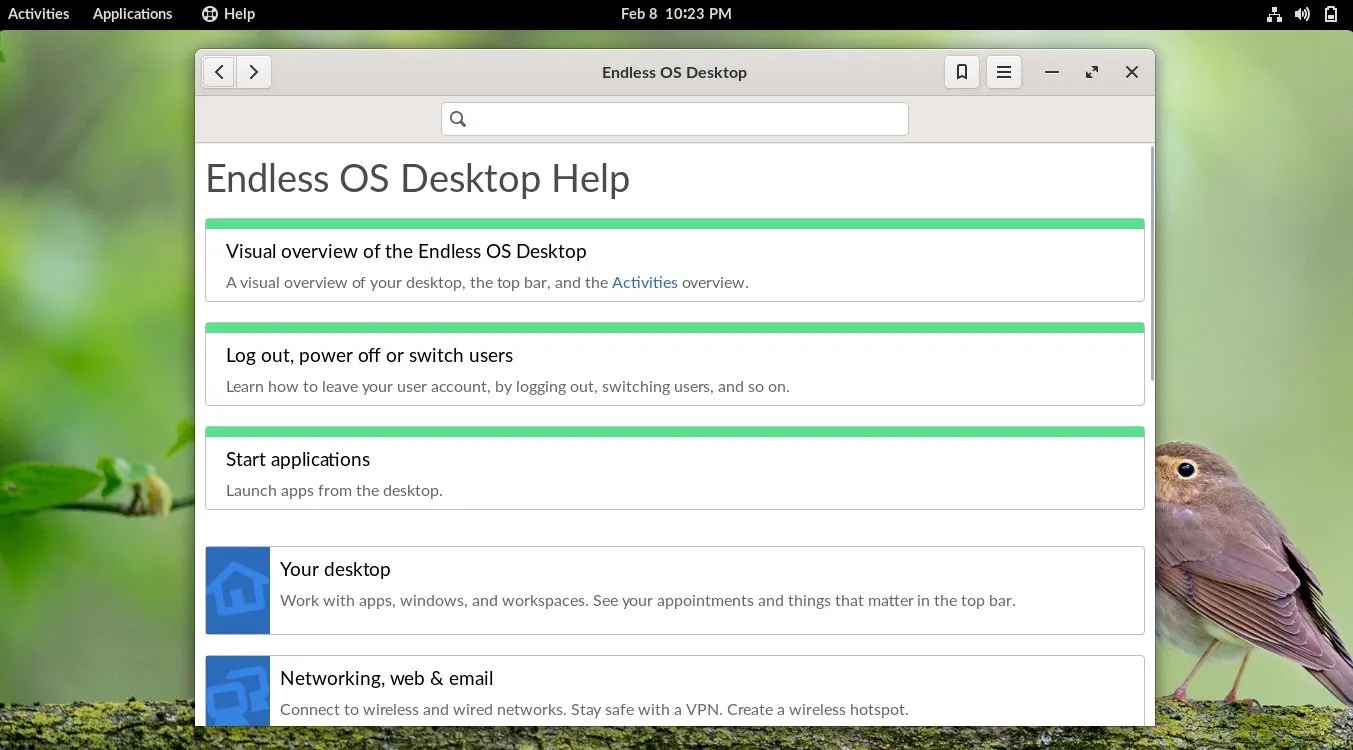Screen dimensions: 1353x750
Task: Click the back navigation arrow
Action: tap(219, 71)
